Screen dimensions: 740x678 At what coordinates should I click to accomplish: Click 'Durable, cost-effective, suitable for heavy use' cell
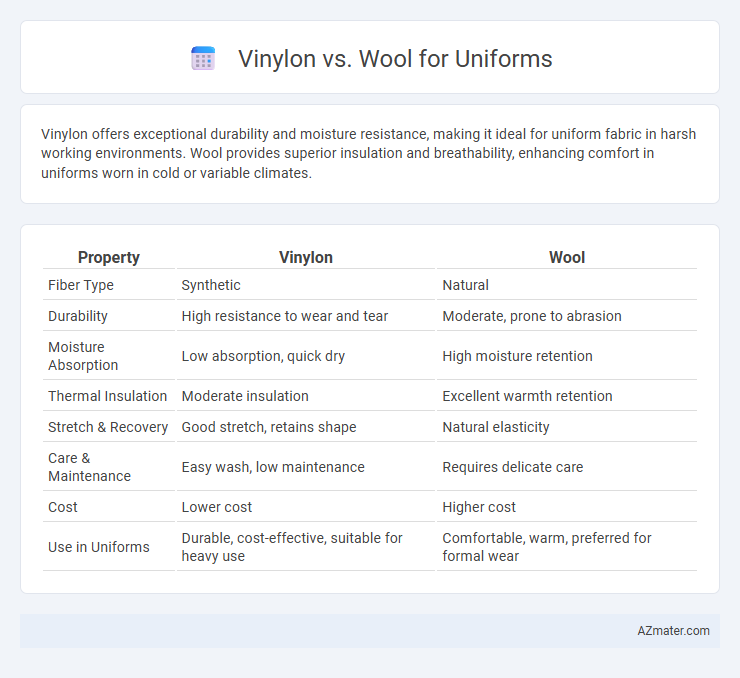[292, 547]
